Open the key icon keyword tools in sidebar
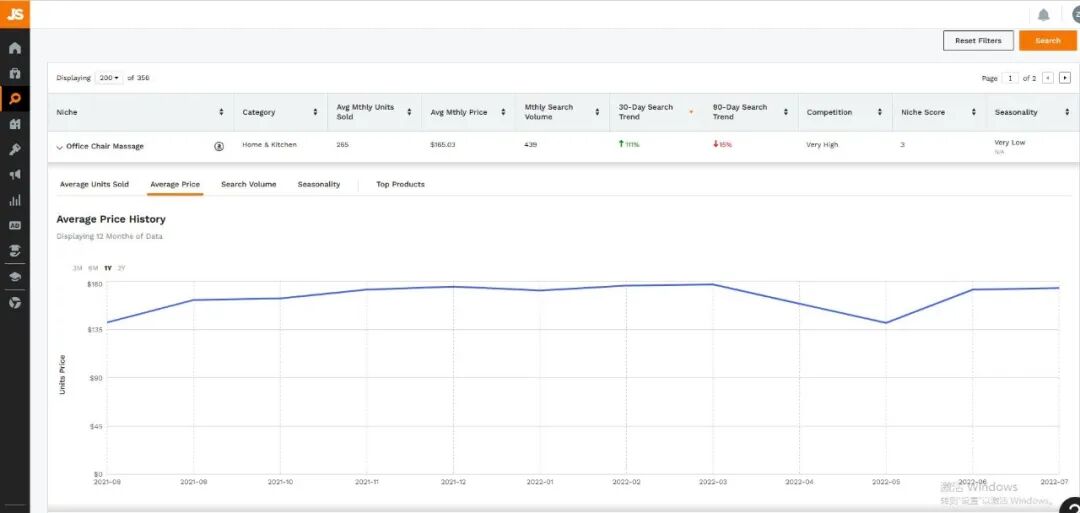 [15, 149]
